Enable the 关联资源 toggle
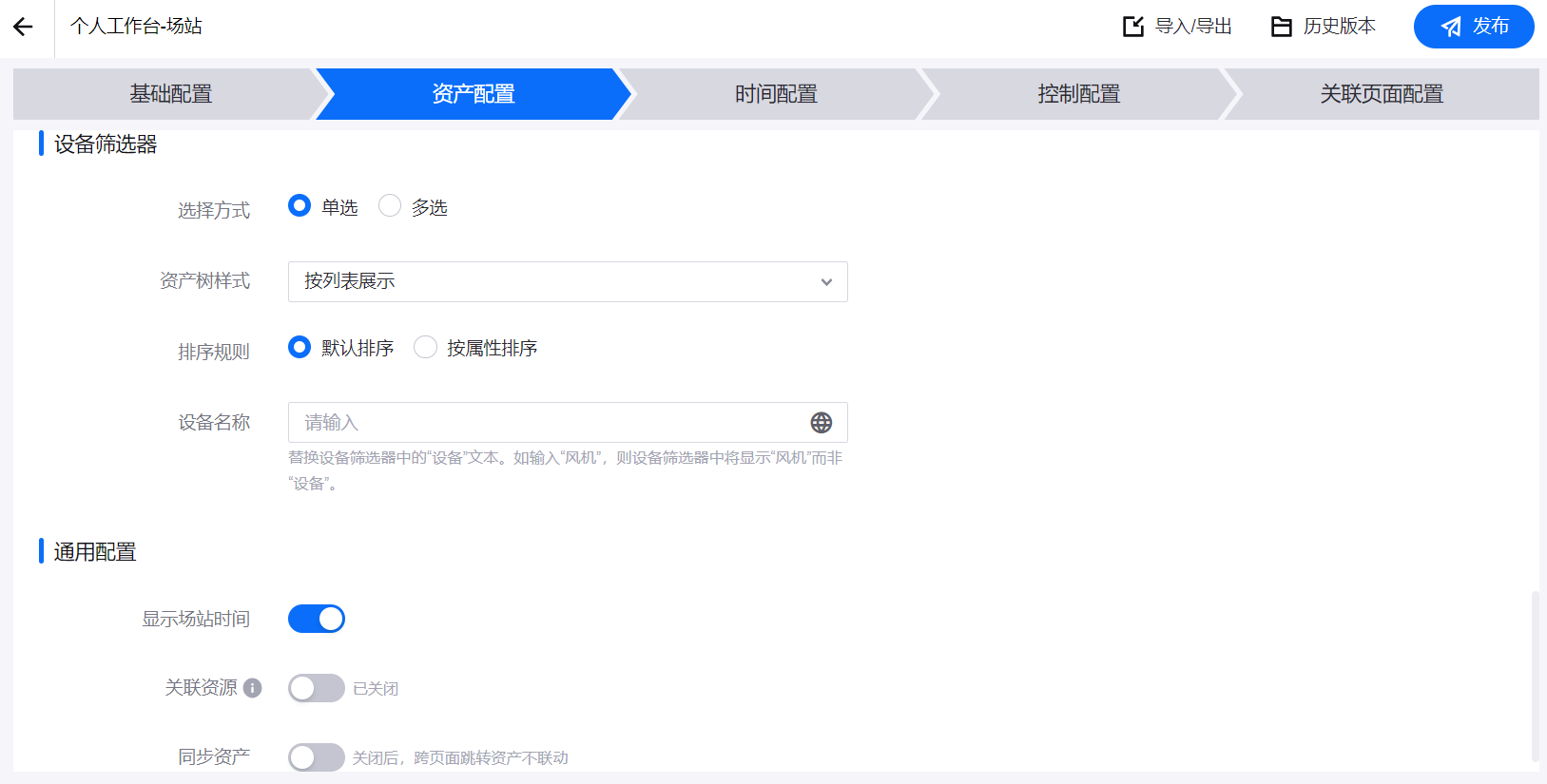Image resolution: width=1547 pixels, height=784 pixels. pyautogui.click(x=317, y=688)
